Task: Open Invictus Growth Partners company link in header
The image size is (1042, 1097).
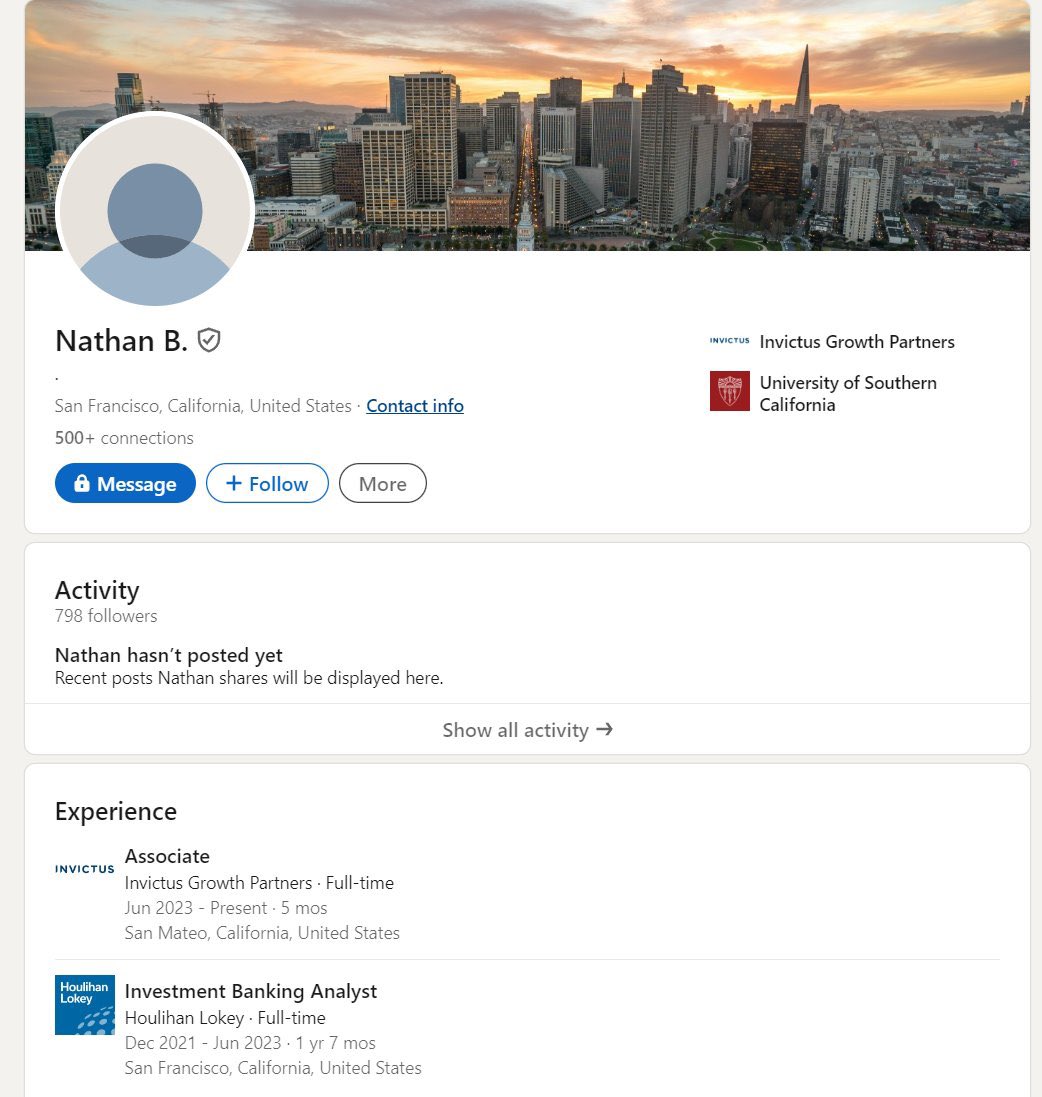Action: click(857, 341)
